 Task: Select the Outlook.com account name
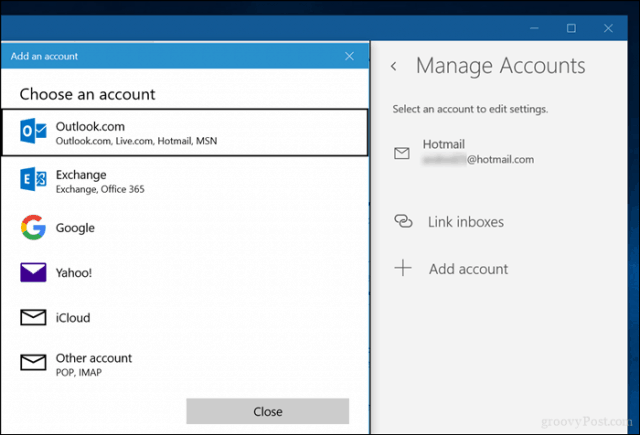pos(90,127)
